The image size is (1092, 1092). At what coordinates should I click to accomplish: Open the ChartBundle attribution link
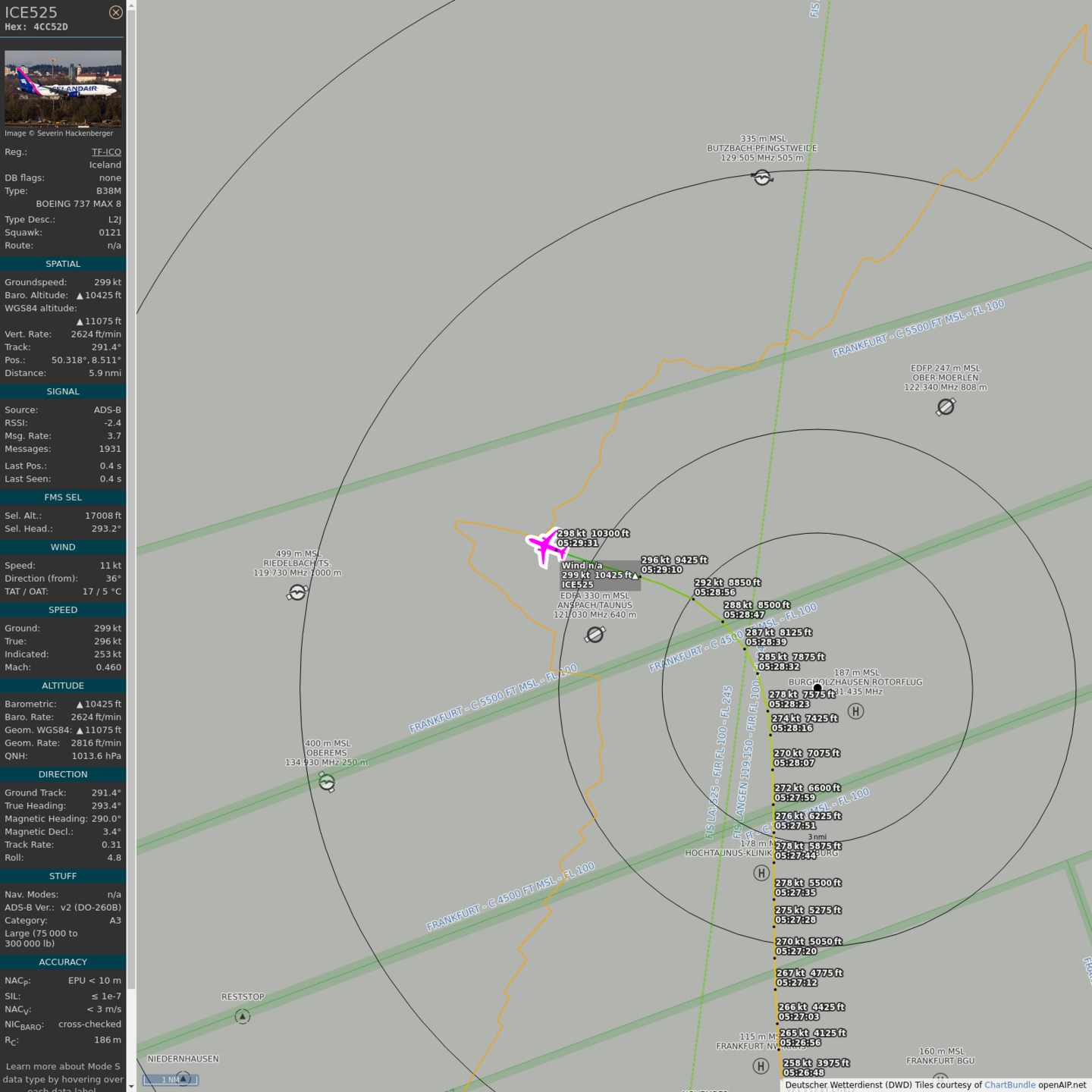tap(1009, 1085)
